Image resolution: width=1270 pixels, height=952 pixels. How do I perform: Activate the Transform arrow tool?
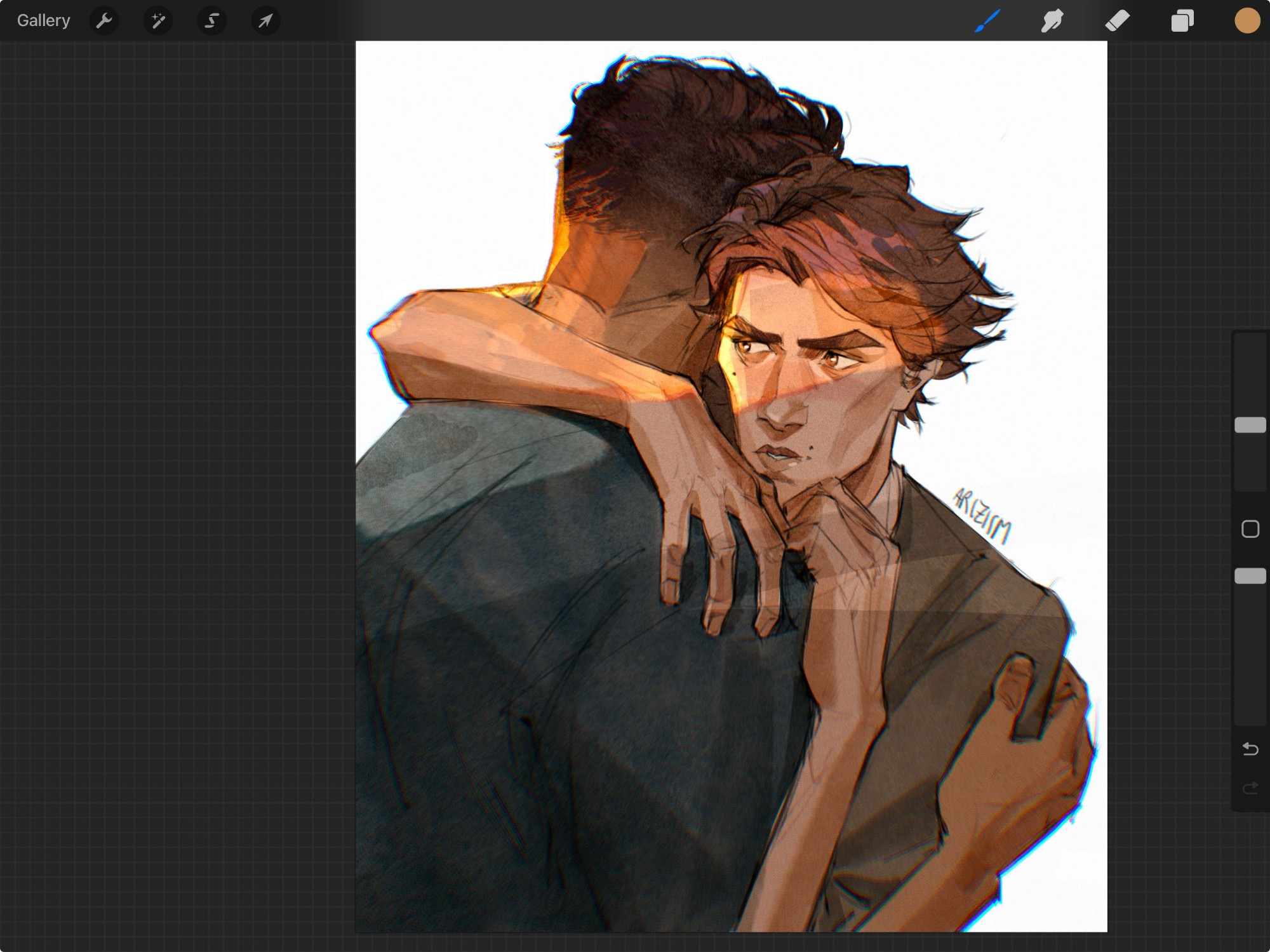tap(265, 21)
